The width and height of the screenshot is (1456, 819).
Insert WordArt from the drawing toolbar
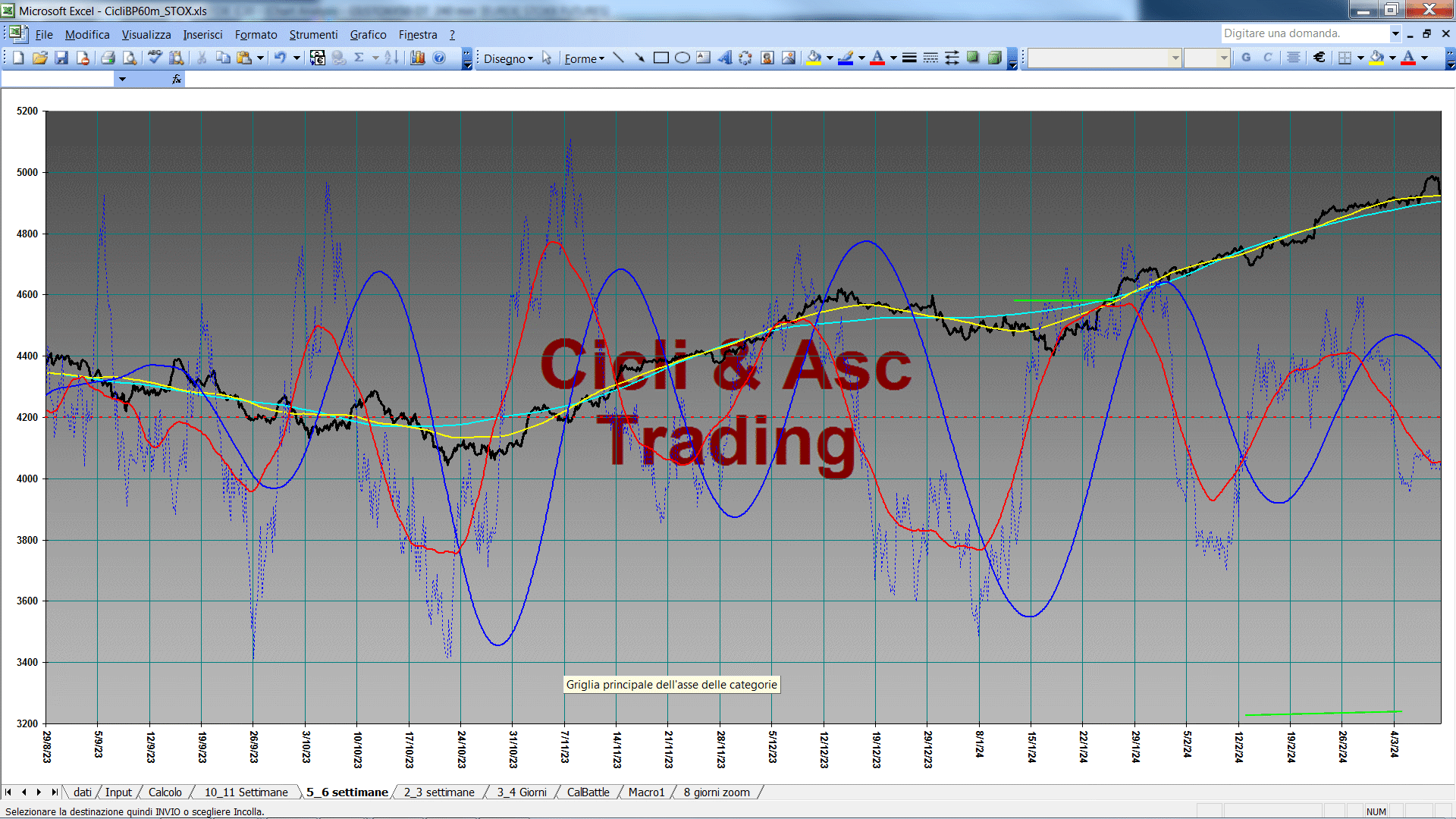coord(725,58)
